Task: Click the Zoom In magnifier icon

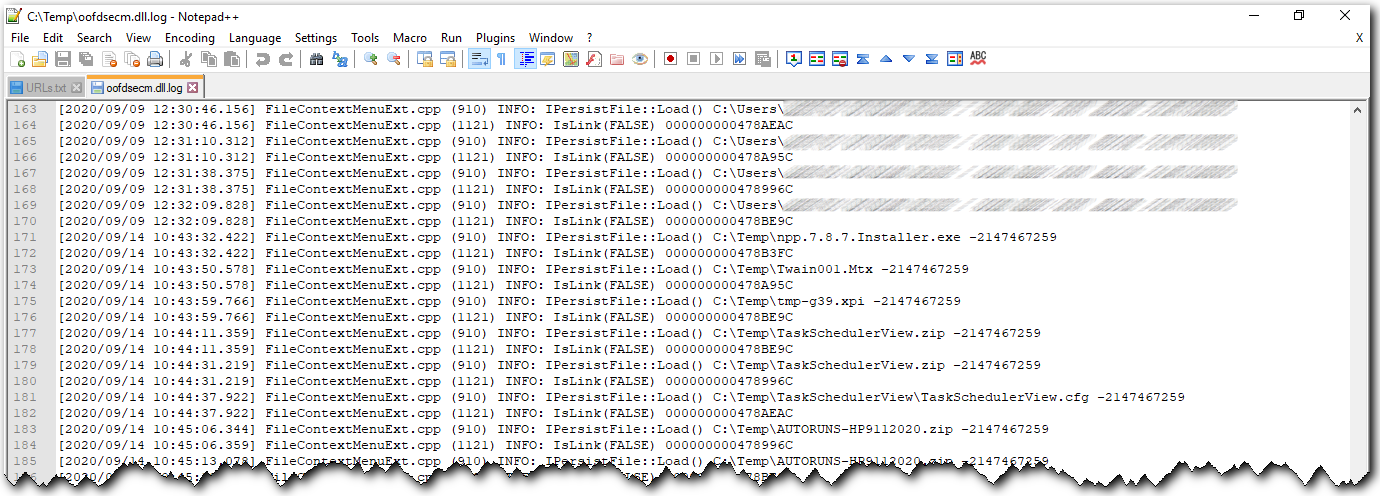Action: coord(370,59)
